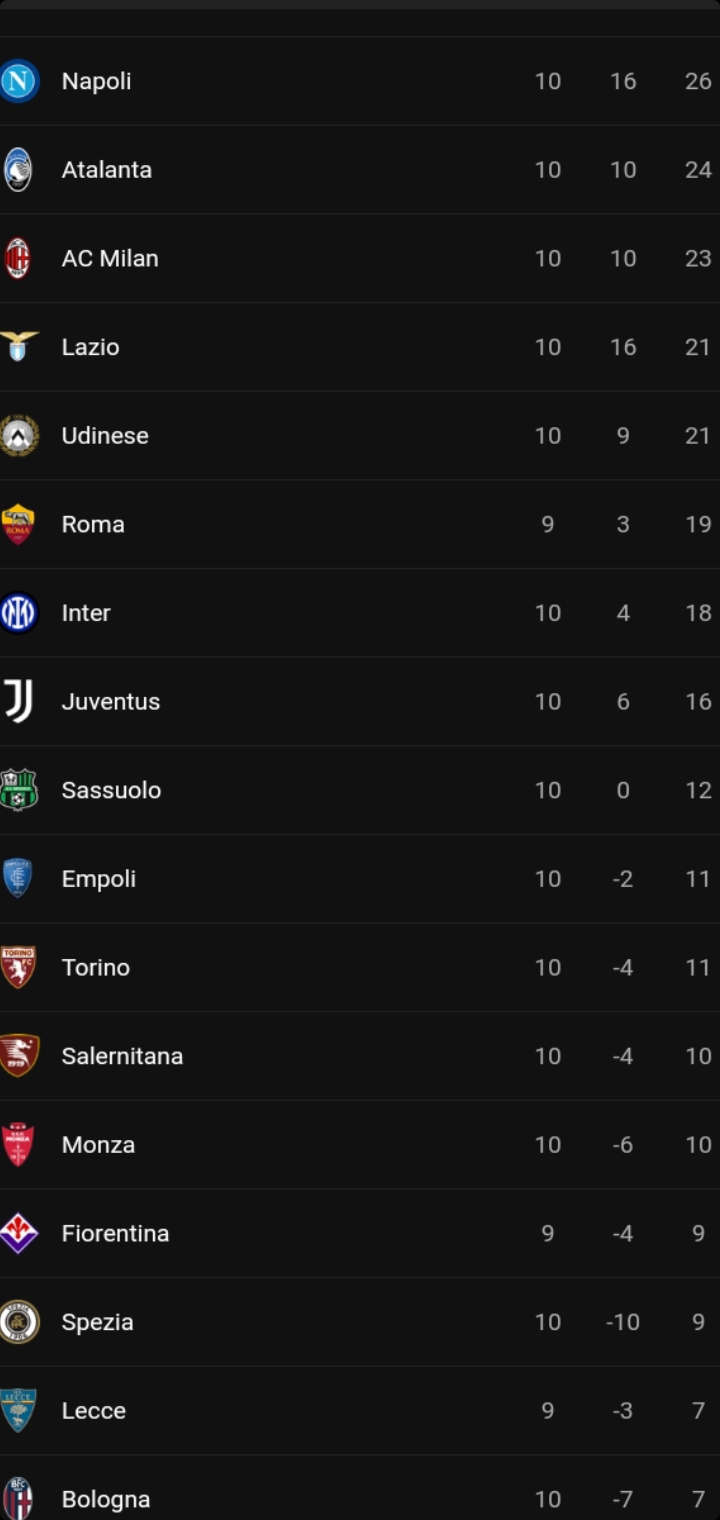Tap the Torino bull crest
The image size is (720, 1520).
pyautogui.click(x=19, y=967)
